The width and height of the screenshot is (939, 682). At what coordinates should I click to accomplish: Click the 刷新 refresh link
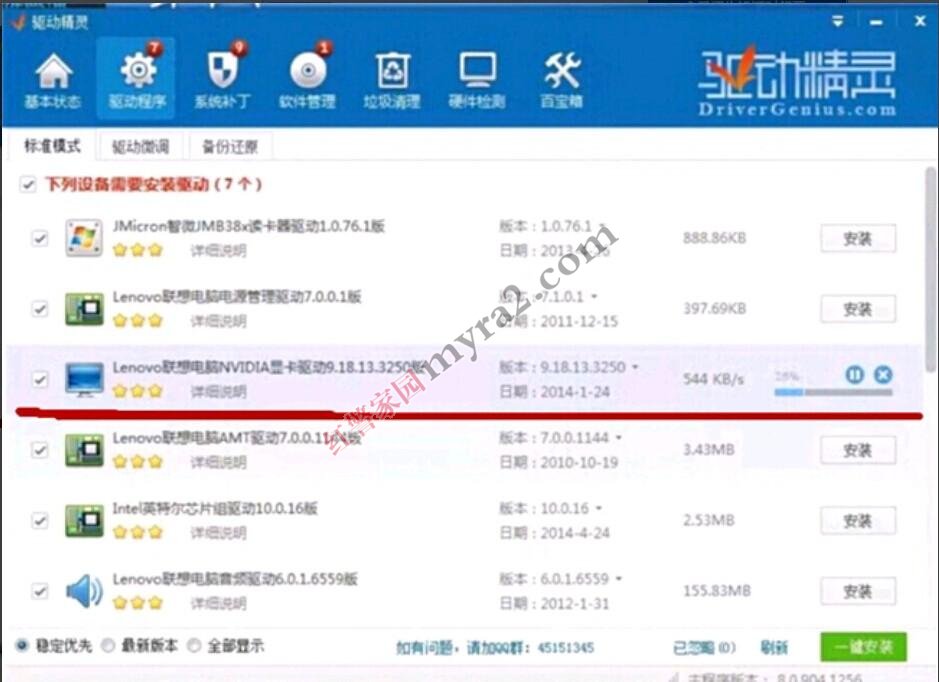[774, 647]
